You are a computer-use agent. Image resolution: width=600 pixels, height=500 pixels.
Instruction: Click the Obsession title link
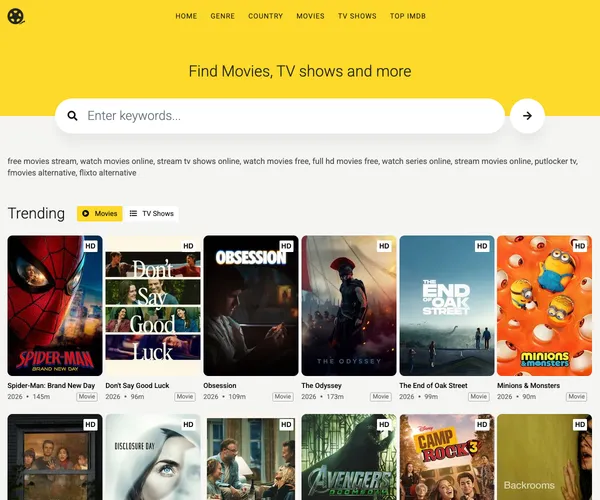pos(220,386)
